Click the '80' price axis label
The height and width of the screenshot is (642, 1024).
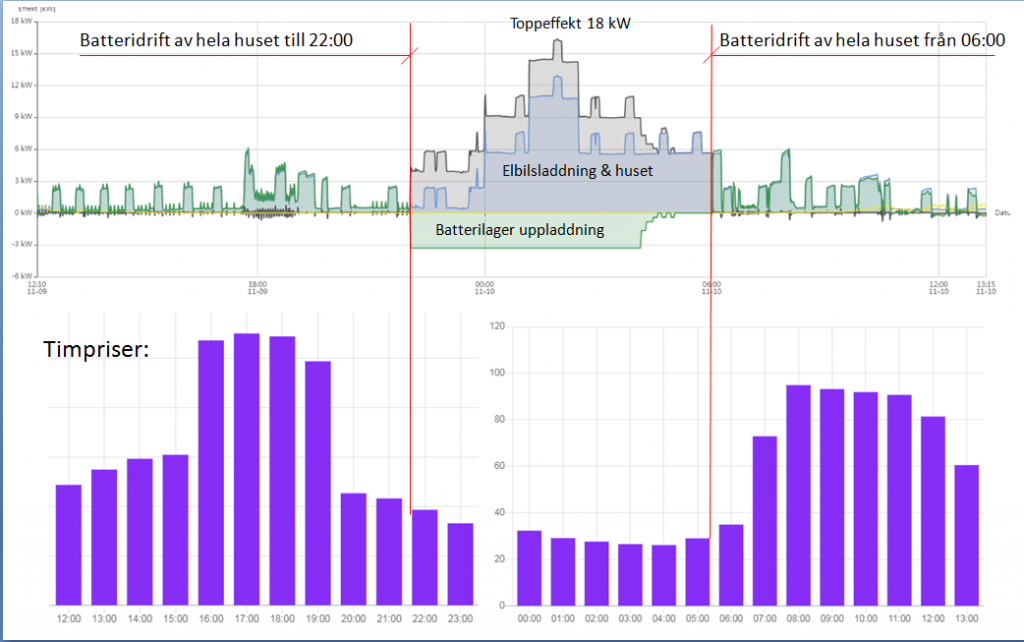click(500, 419)
